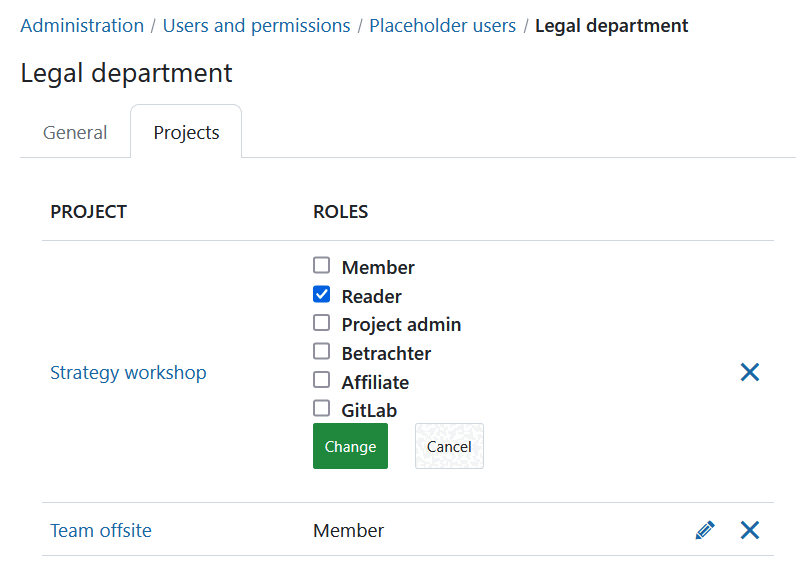This screenshot has height=577, width=796.
Task: Switch to the General tab
Action: point(75,132)
